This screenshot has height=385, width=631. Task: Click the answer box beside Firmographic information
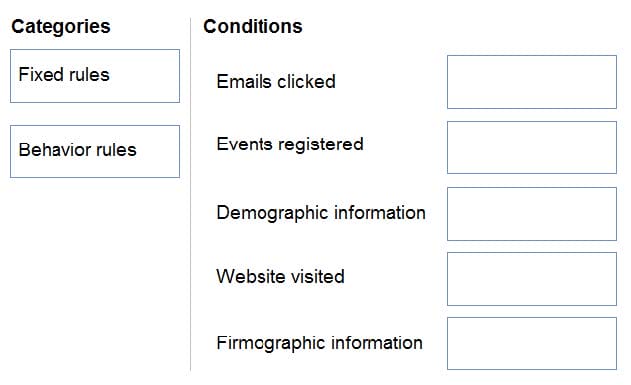pyautogui.click(x=532, y=344)
